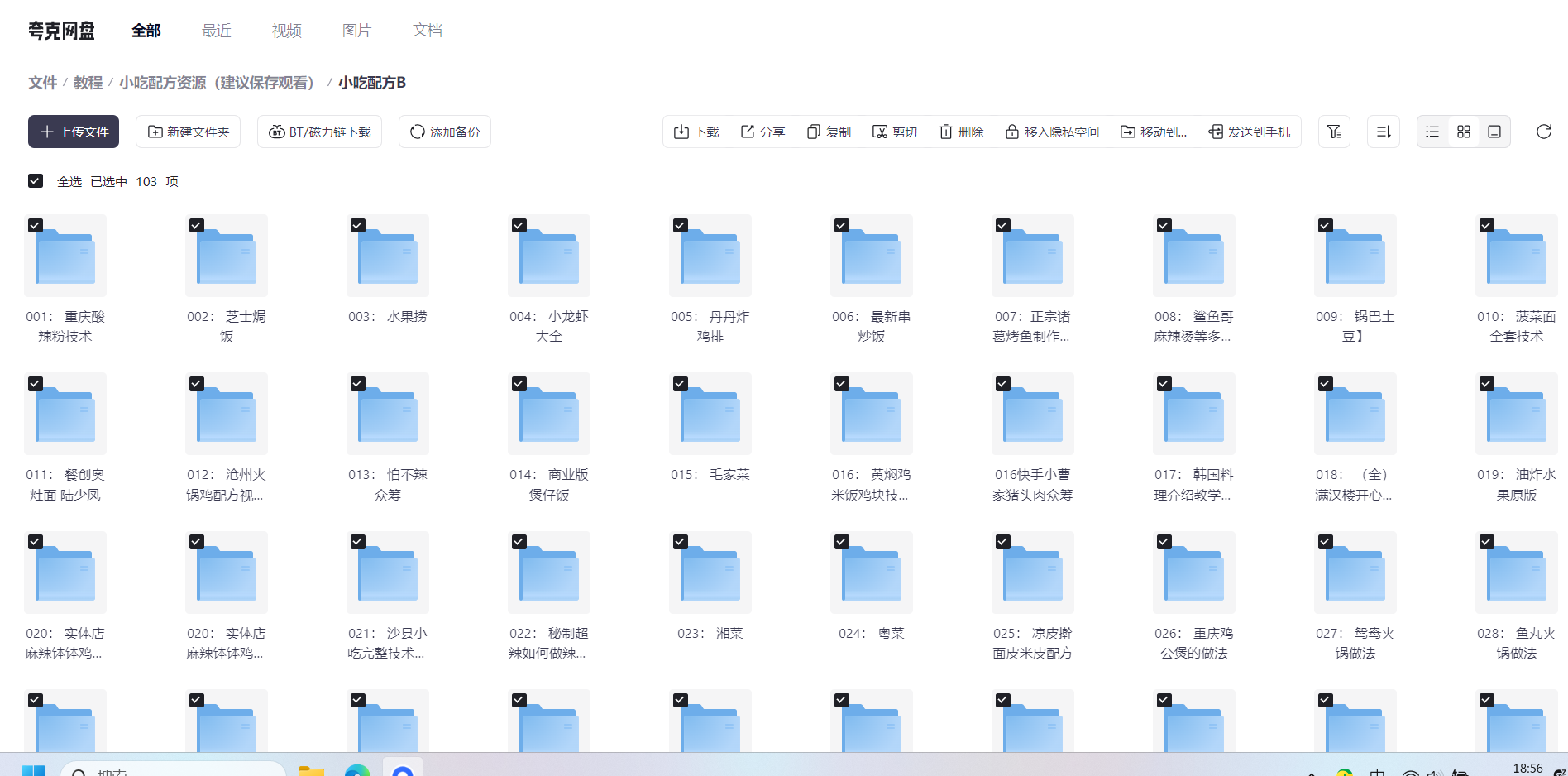Delete the selected items
Screen dimensions: 1568x776
pyautogui.click(x=961, y=132)
